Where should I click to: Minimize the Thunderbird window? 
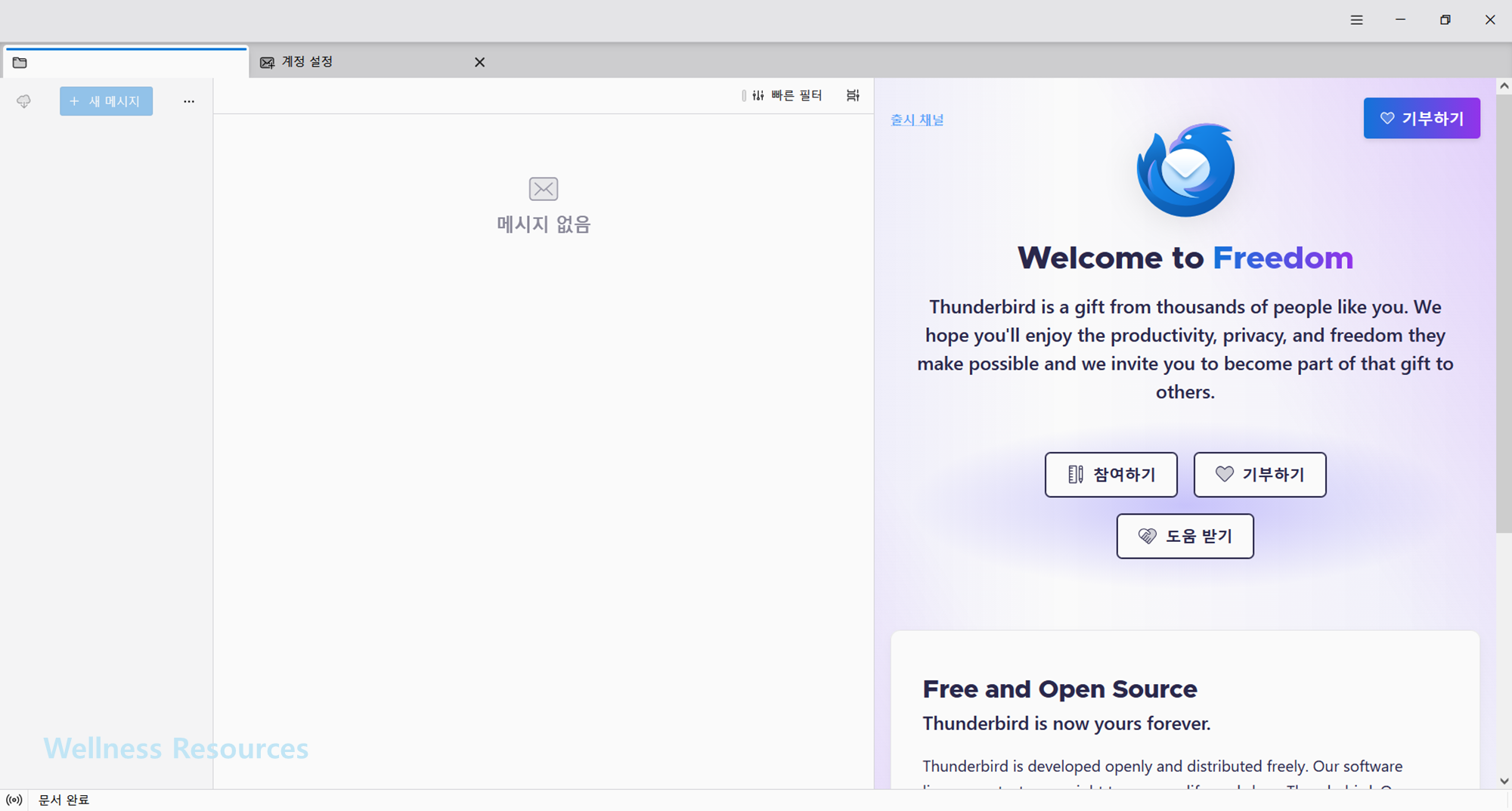pyautogui.click(x=1400, y=20)
